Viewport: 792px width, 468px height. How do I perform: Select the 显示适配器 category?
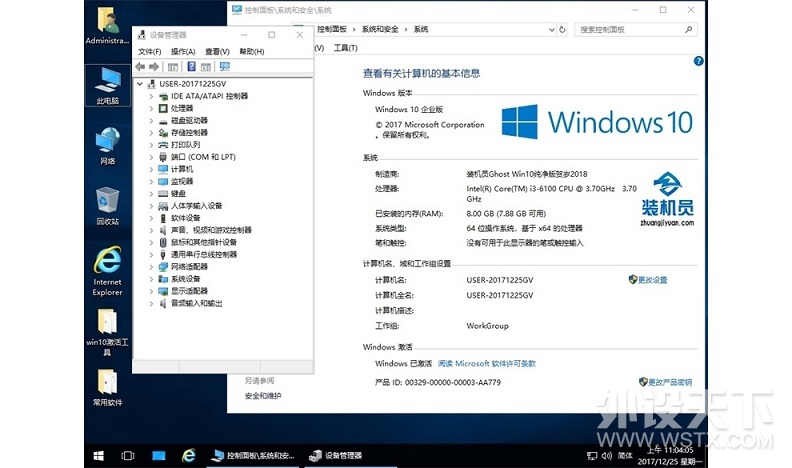pyautogui.click(x=189, y=291)
